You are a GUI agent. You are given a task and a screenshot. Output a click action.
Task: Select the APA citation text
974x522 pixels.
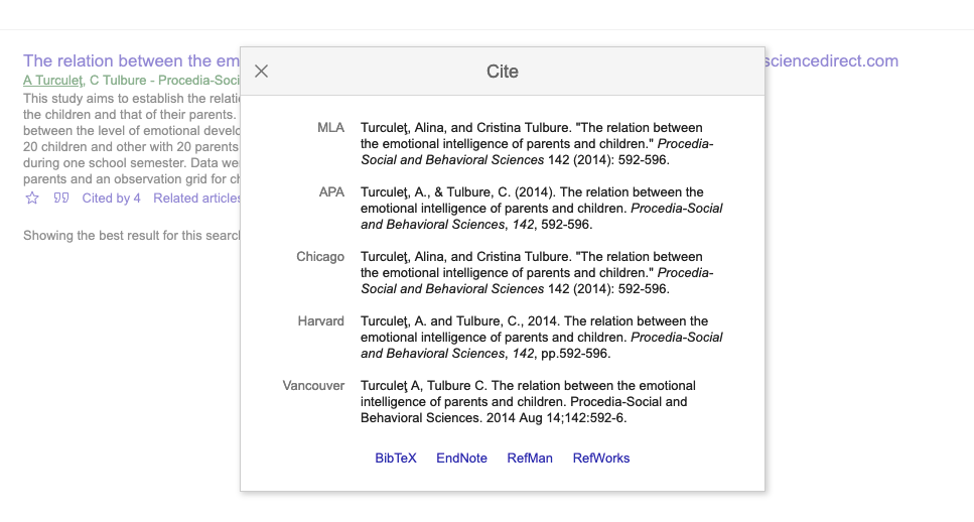[x=541, y=208]
